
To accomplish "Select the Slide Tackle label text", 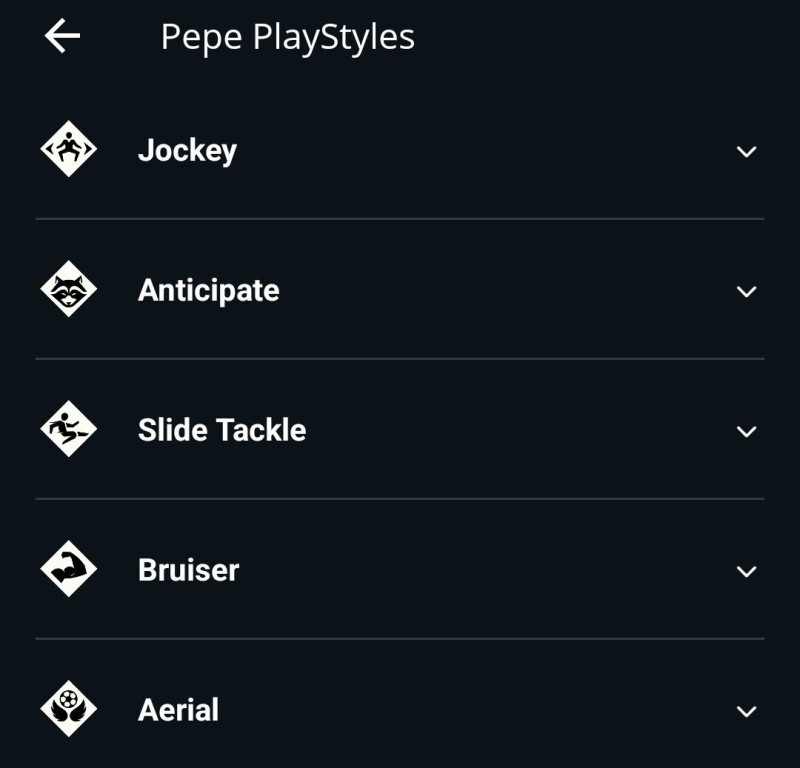I will coord(221,430).
